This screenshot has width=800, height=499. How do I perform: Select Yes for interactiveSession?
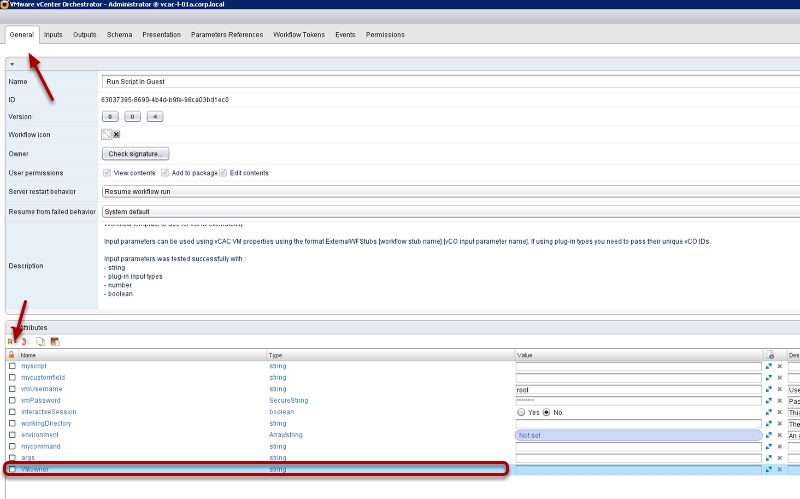(x=521, y=412)
